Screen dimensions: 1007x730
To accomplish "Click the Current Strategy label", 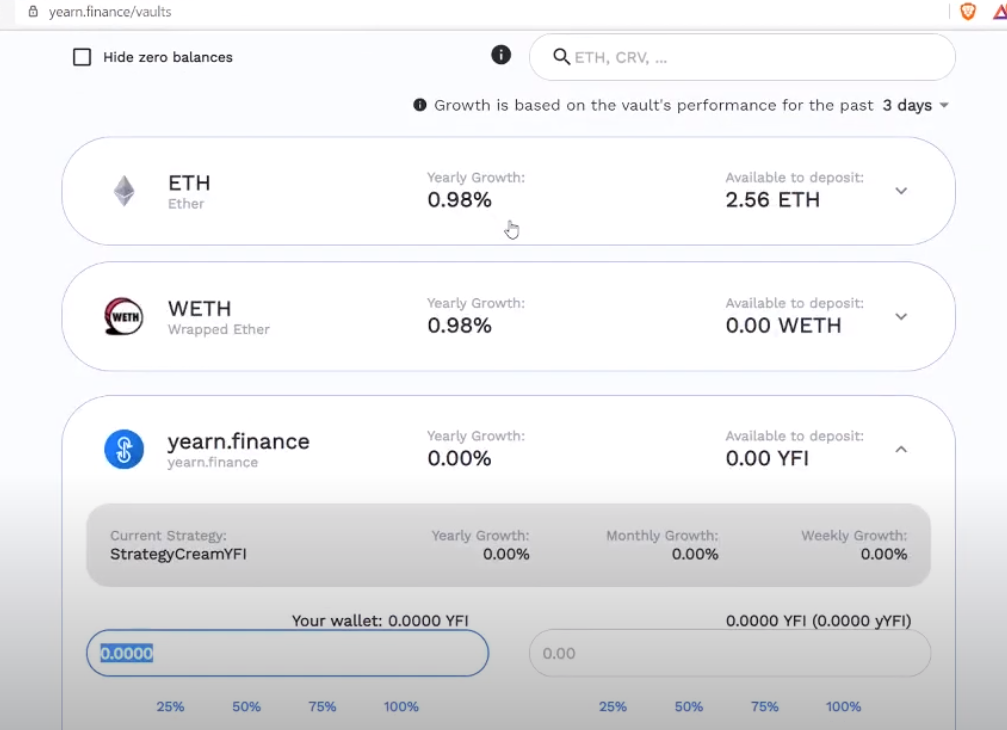I will (168, 535).
